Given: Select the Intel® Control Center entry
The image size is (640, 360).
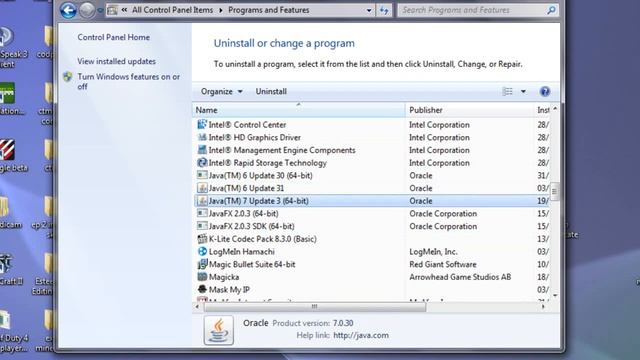Looking at the screenshot, I should [x=247, y=125].
